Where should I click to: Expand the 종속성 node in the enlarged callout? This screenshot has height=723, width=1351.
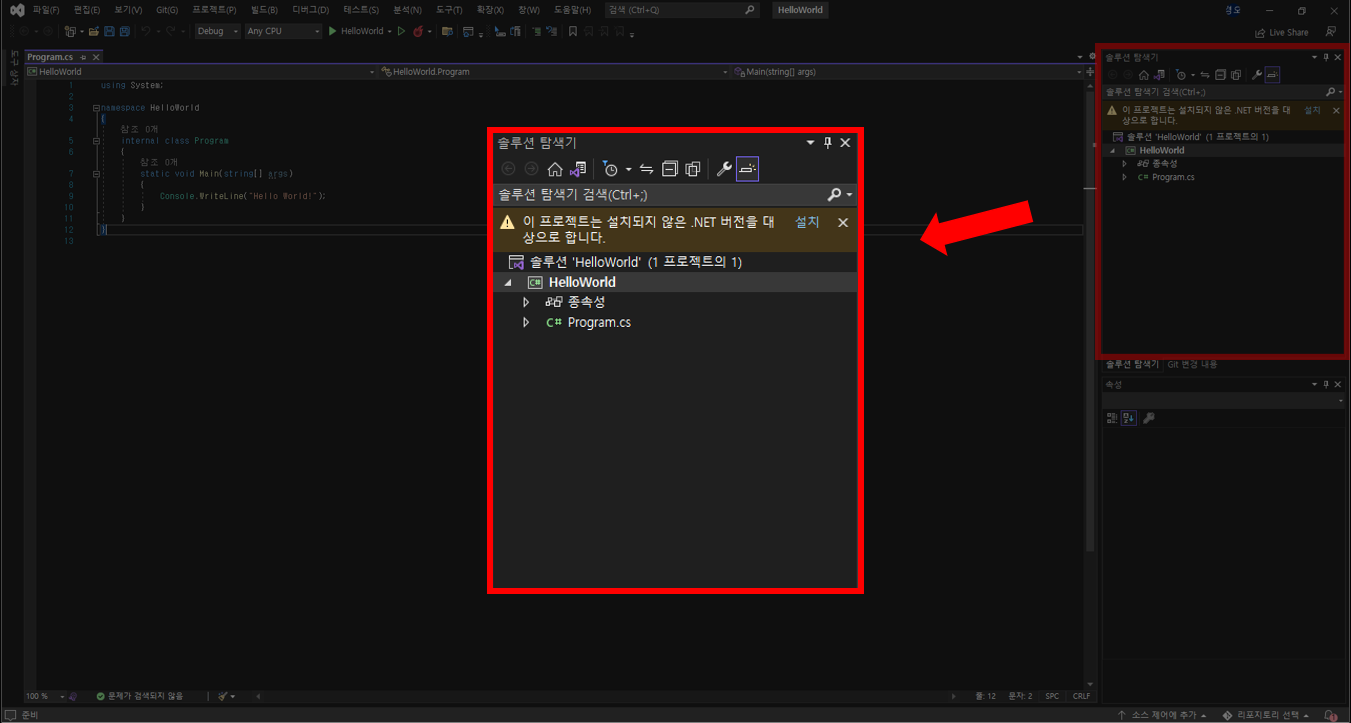tap(526, 302)
